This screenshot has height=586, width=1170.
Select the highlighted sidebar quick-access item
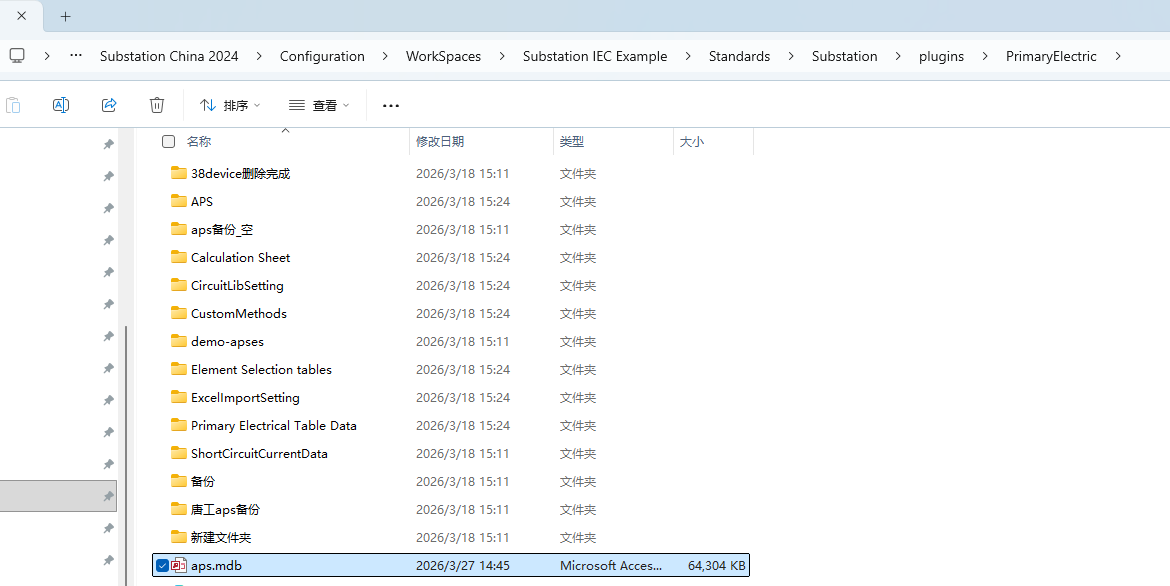(58, 496)
